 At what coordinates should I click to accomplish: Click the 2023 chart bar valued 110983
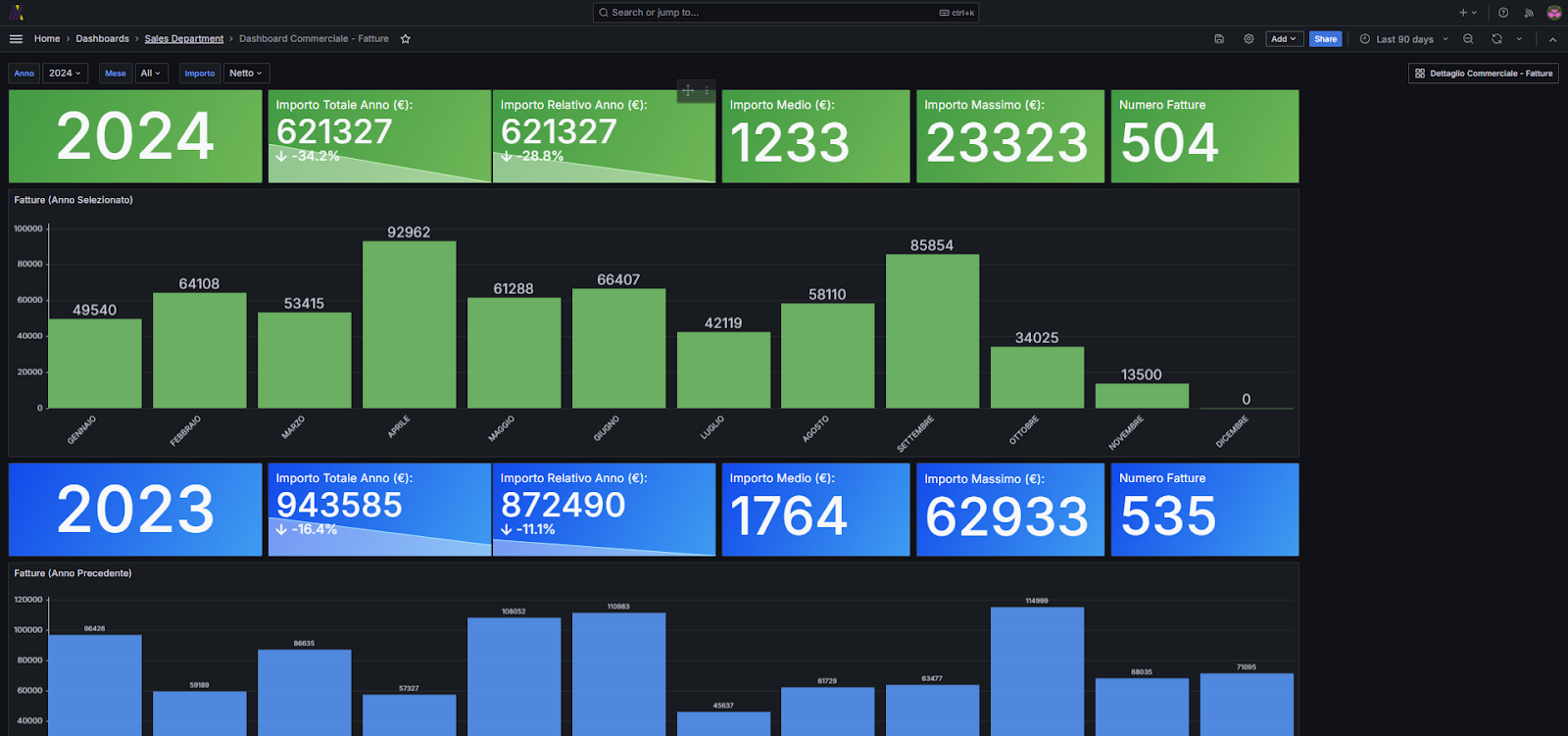(618, 674)
